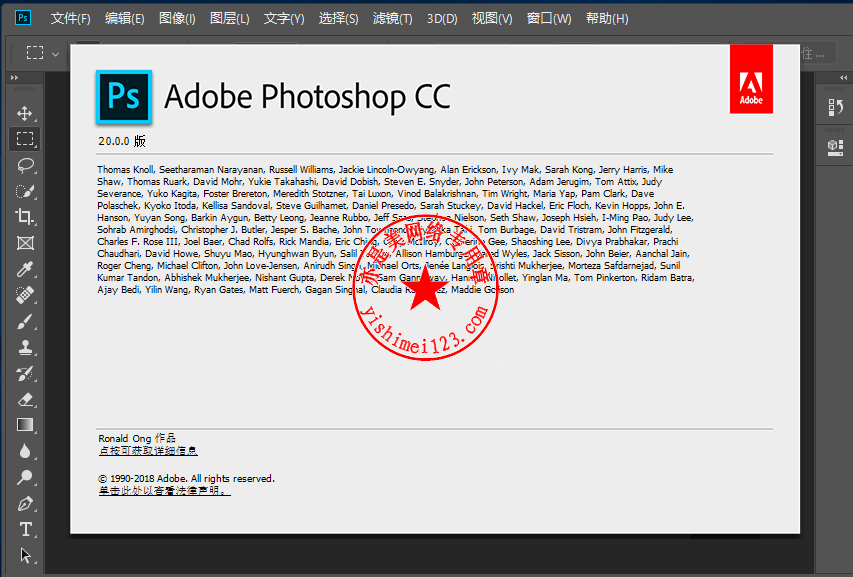Collapse the right panel dock double-arrow

coord(843,78)
